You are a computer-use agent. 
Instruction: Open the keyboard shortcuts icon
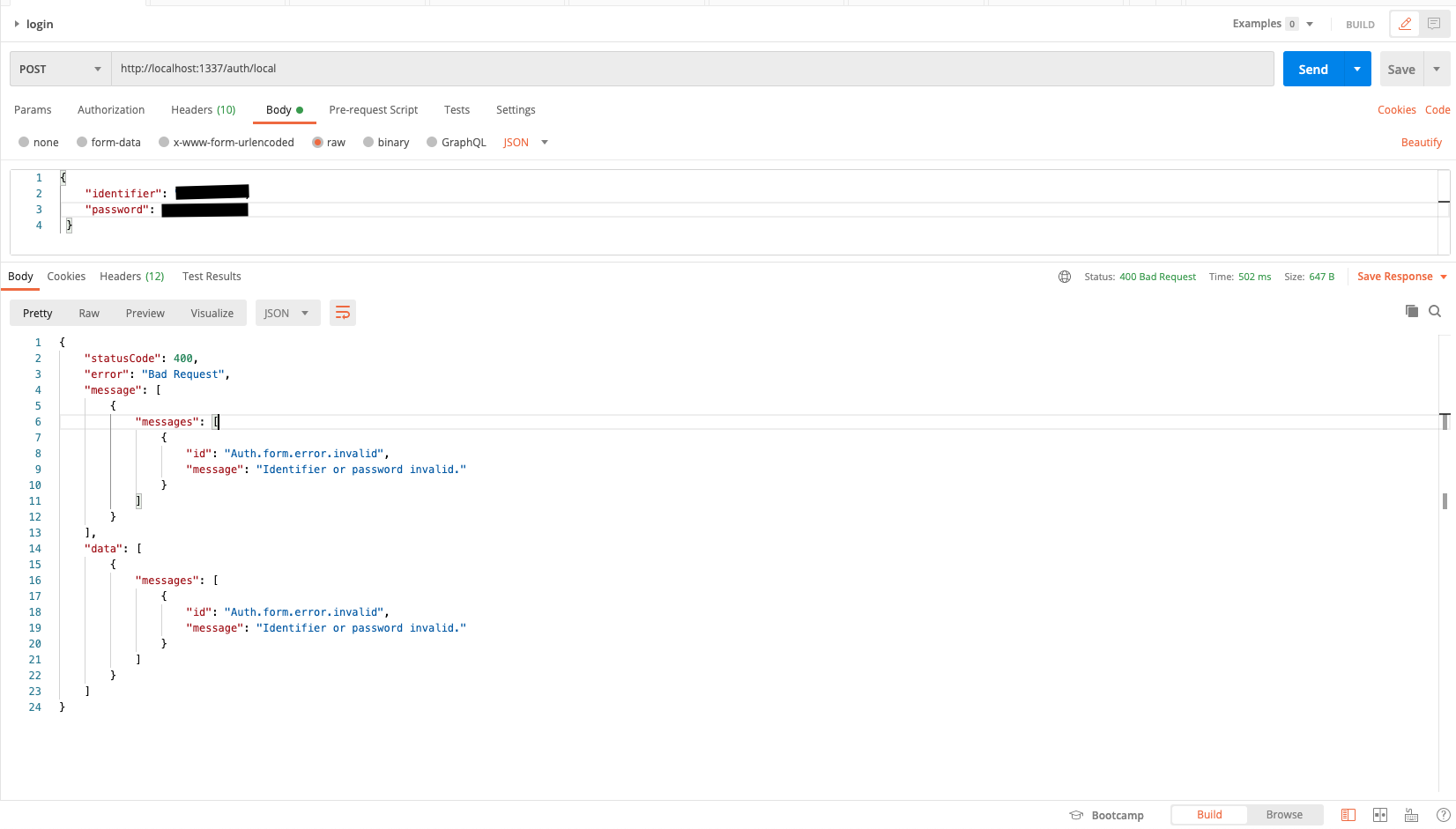point(1412,815)
